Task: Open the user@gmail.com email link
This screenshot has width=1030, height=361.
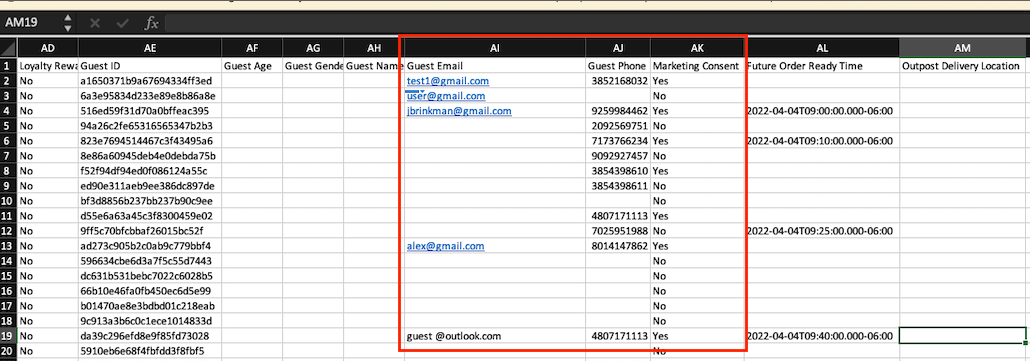Action: point(446,96)
